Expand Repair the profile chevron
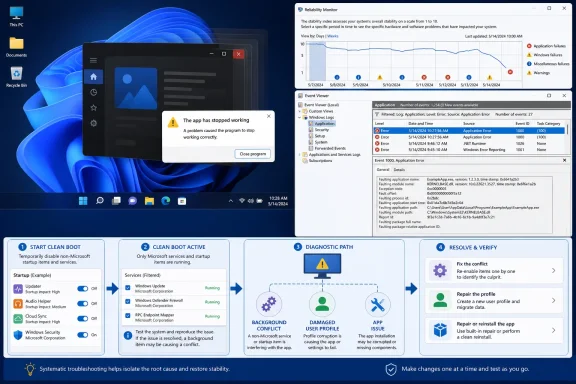This screenshot has width=576, height=384. [x=554, y=301]
